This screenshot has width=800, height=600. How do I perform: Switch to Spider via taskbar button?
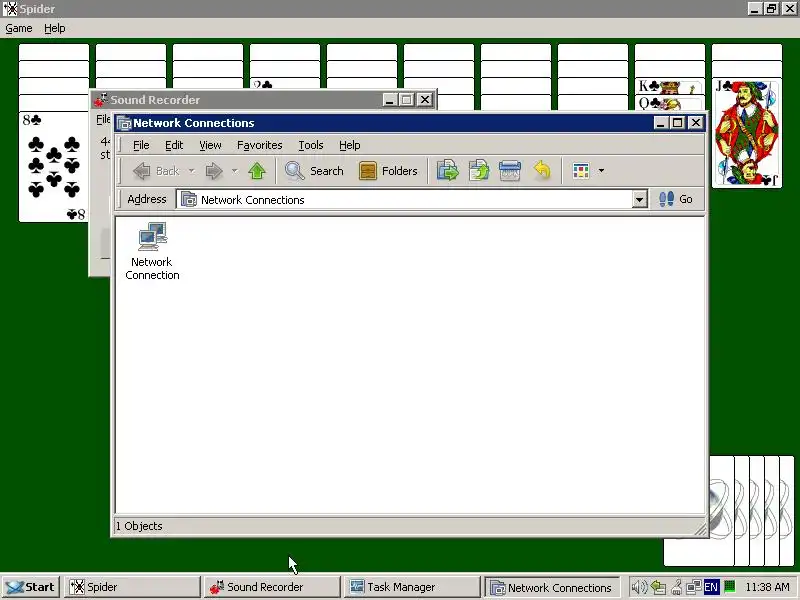point(132,587)
